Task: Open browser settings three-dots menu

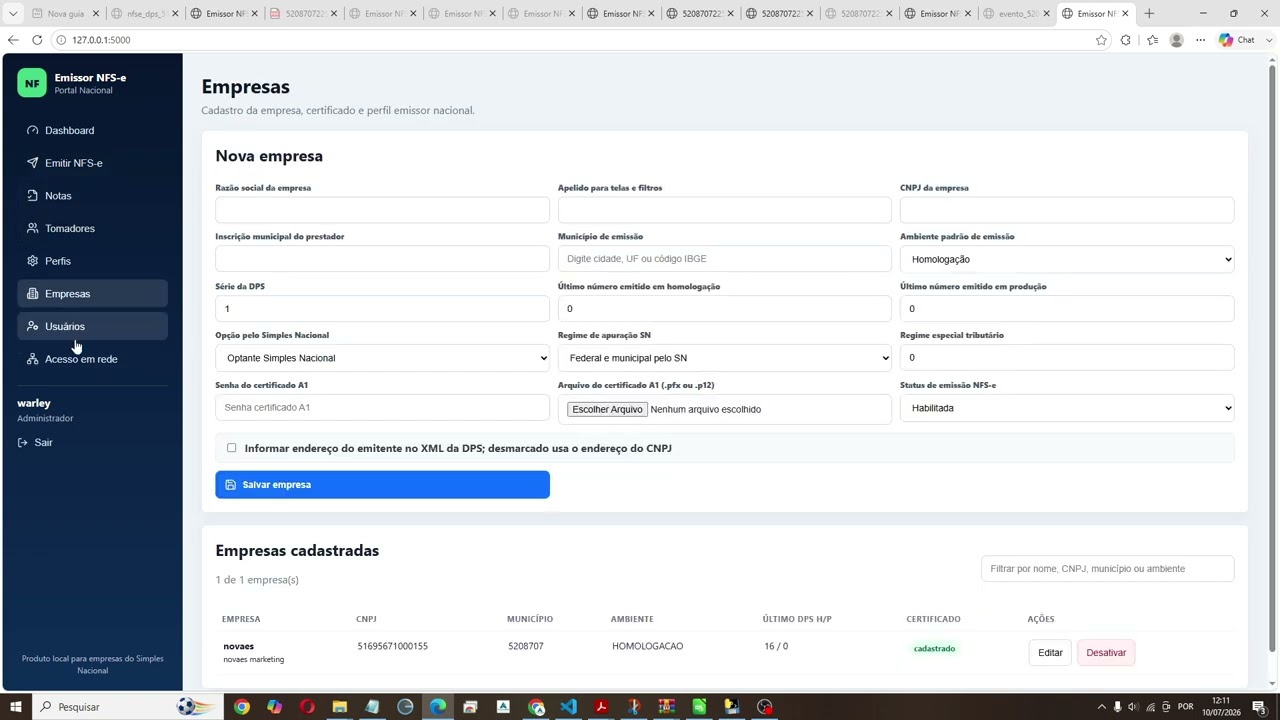Action: coord(1200,40)
